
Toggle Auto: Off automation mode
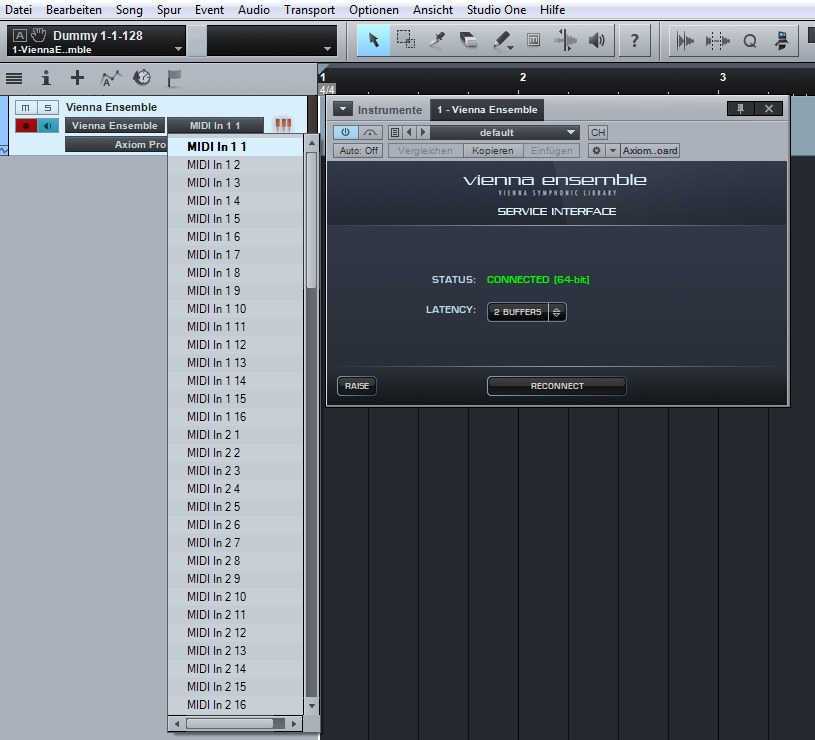pyautogui.click(x=358, y=151)
